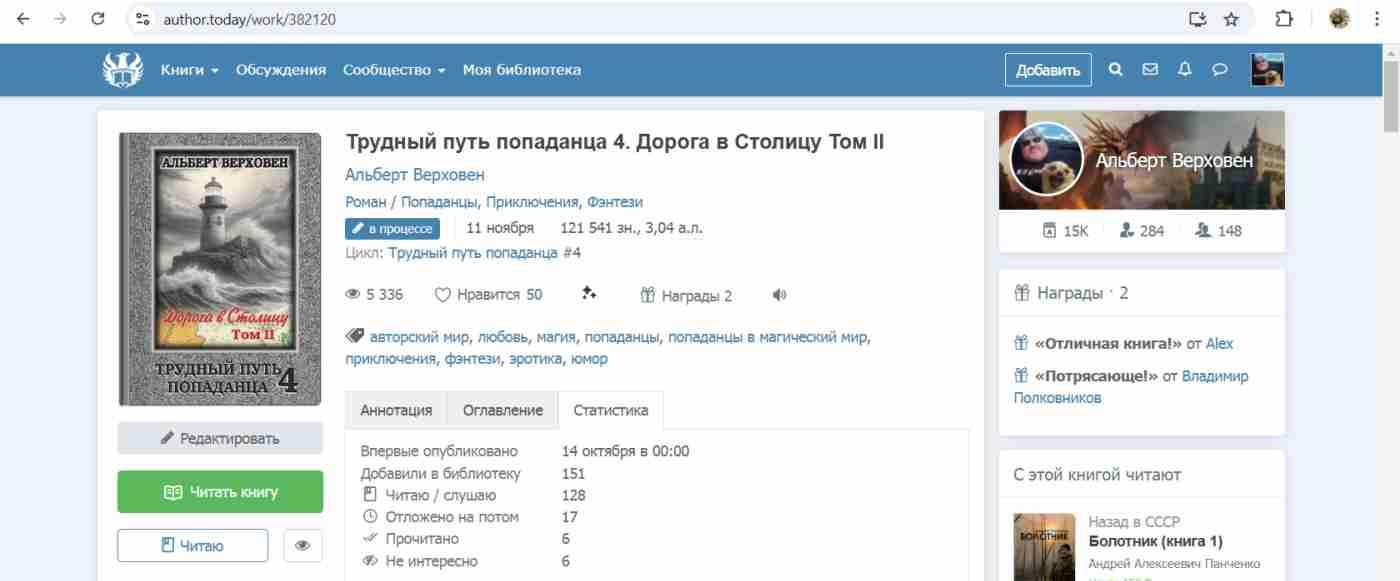1400x581 pixels.
Task: Open book Болотник (книга 1)
Action: [x=1155, y=542]
